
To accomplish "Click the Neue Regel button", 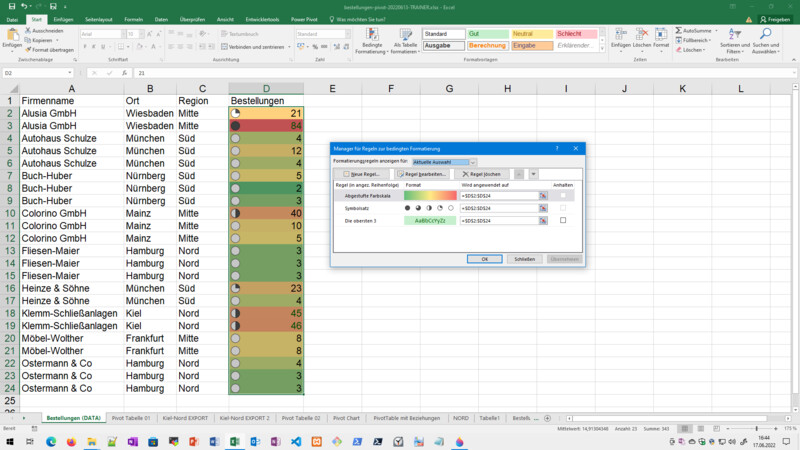I will [362, 174].
